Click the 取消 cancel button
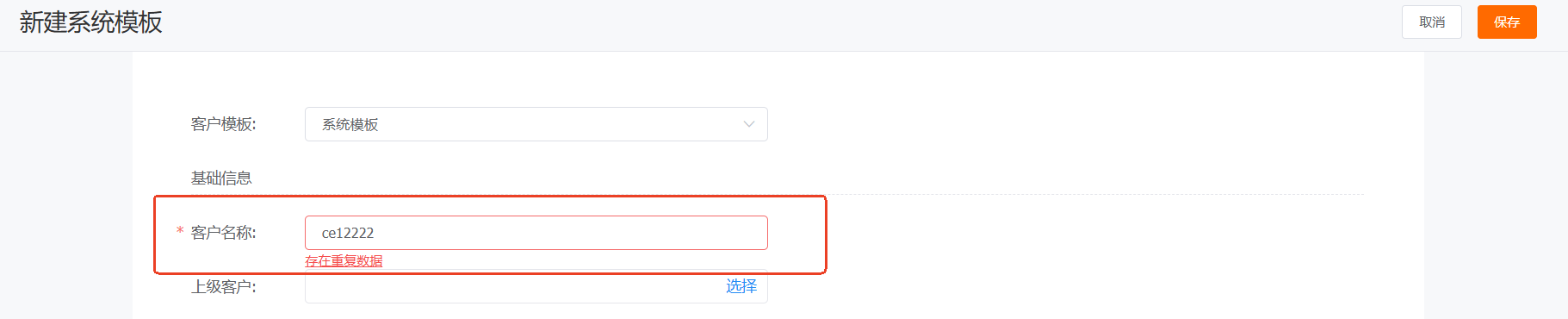Screen dimensions: 1568x319 (1431, 22)
